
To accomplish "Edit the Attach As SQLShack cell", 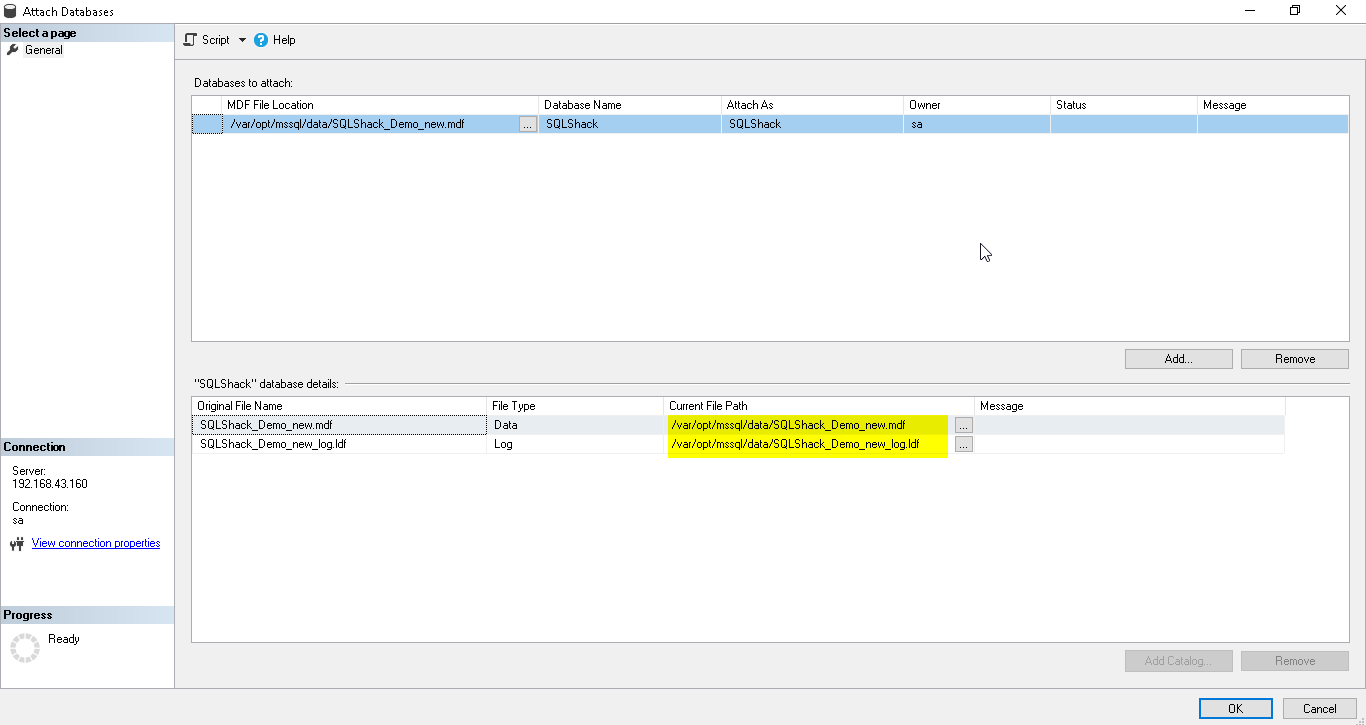I will coord(811,124).
